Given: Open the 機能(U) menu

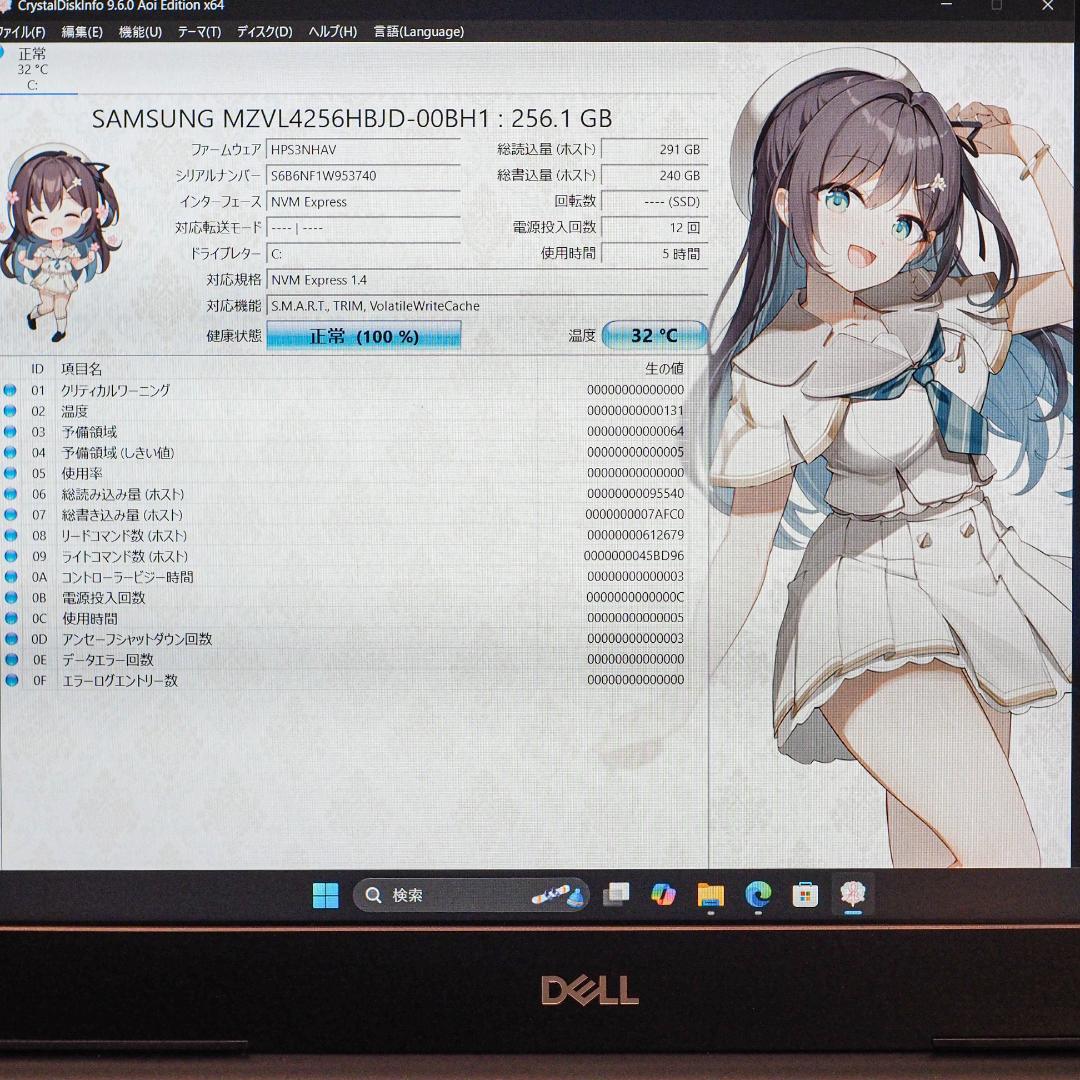Looking at the screenshot, I should [x=140, y=31].
